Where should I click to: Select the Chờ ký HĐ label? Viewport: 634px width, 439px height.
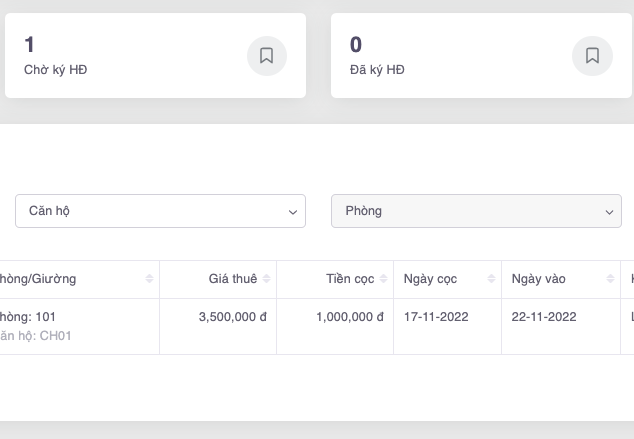pos(55,70)
